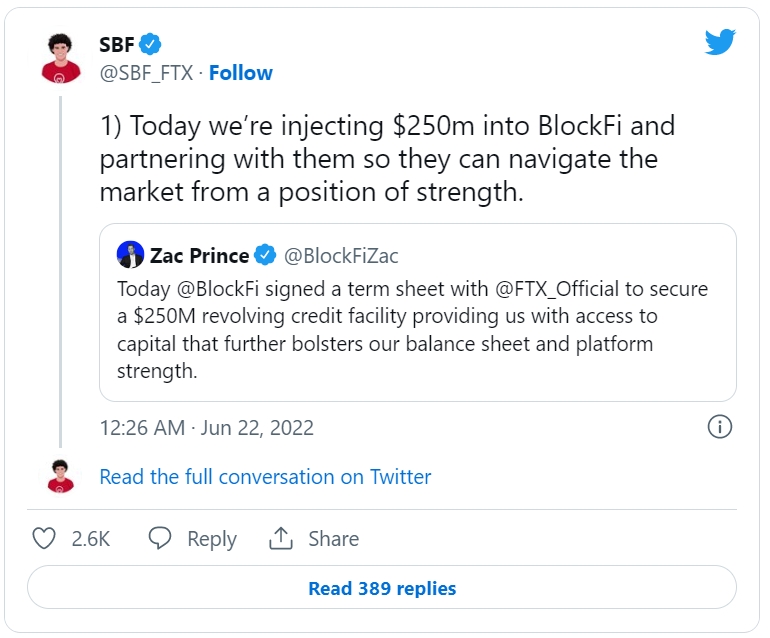Click the heart like icon

[x=44, y=538]
